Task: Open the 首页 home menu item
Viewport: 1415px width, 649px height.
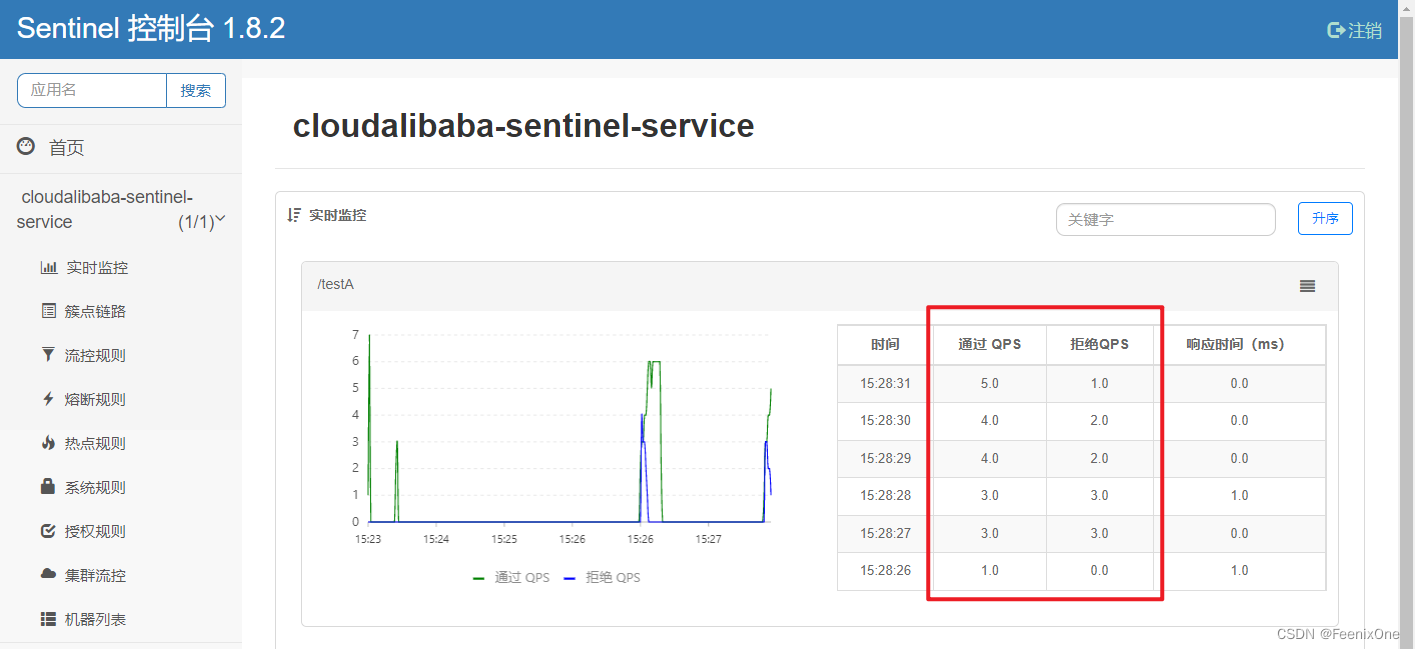Action: point(67,148)
